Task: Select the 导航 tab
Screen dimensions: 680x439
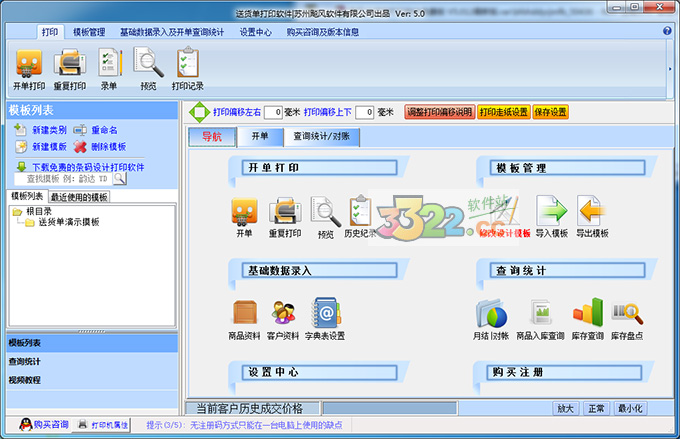Action: 212,137
